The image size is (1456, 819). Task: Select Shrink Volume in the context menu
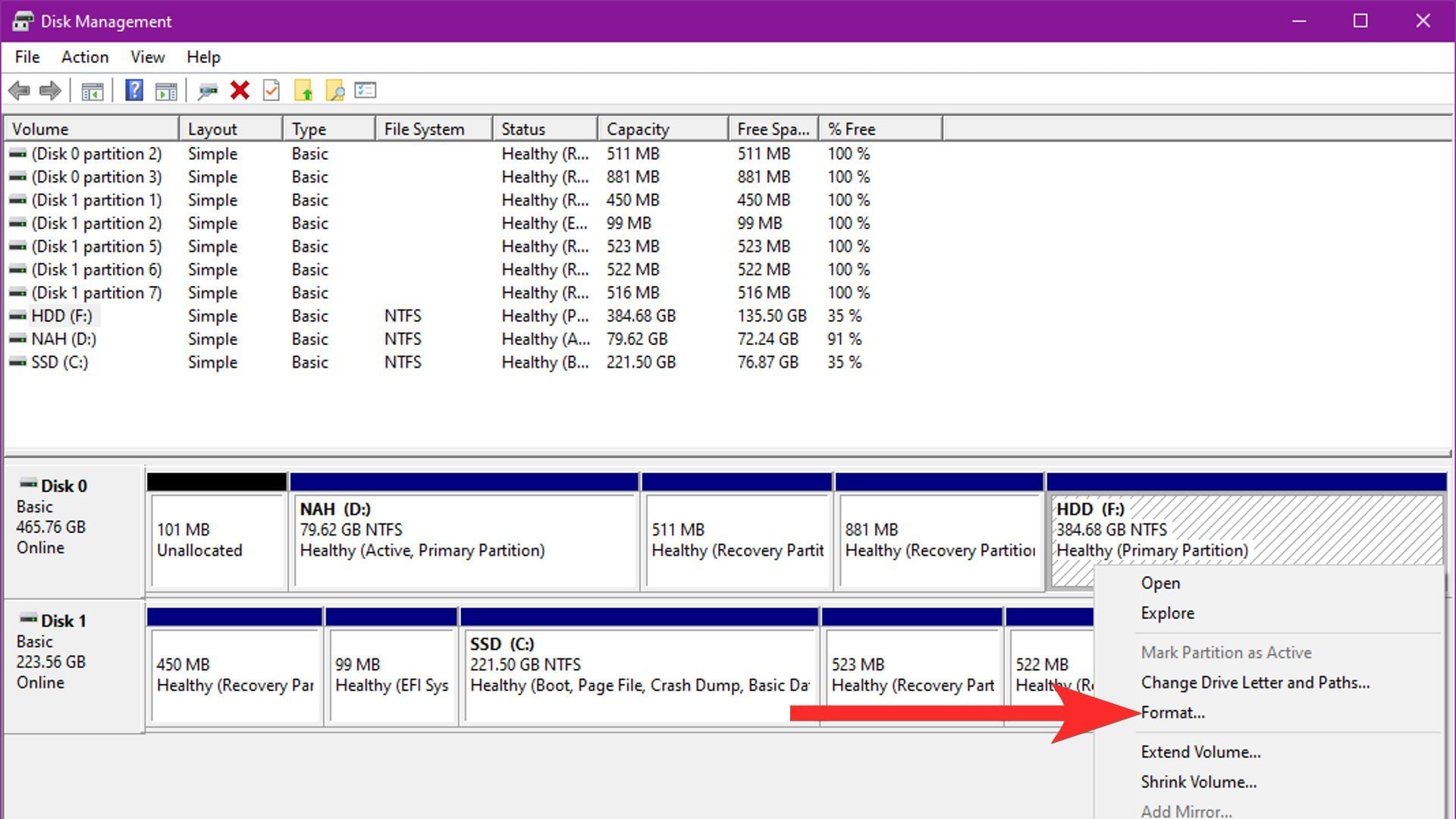[x=1198, y=781]
